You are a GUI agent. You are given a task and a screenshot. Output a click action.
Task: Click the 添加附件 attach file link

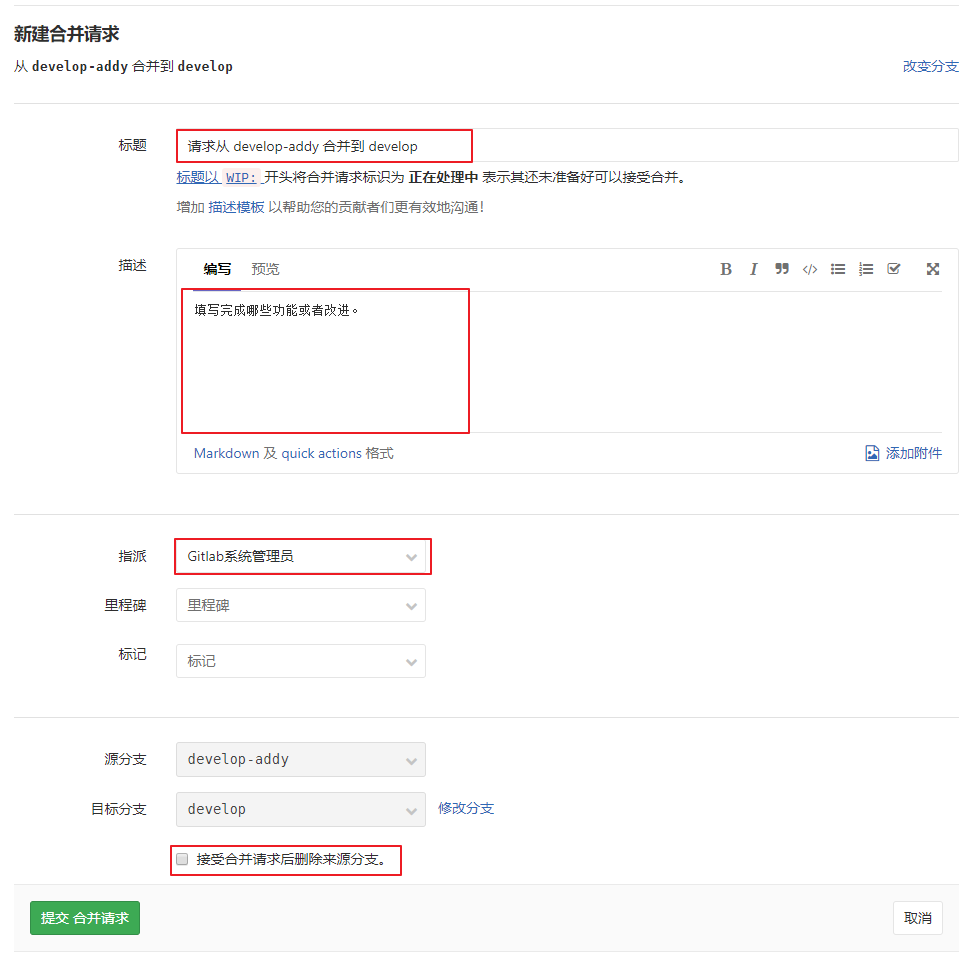click(904, 453)
